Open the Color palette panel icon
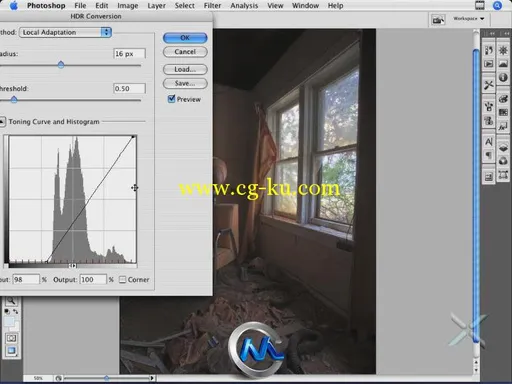The height and width of the screenshot is (384, 512). point(503,99)
